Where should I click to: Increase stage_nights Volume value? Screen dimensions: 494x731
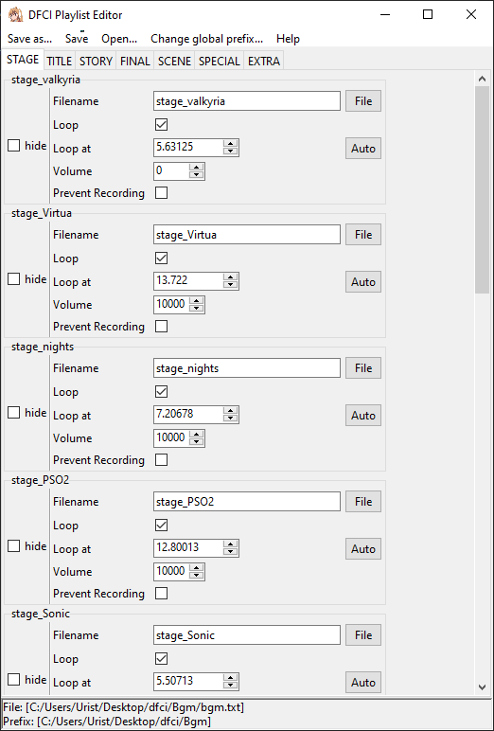196,433
